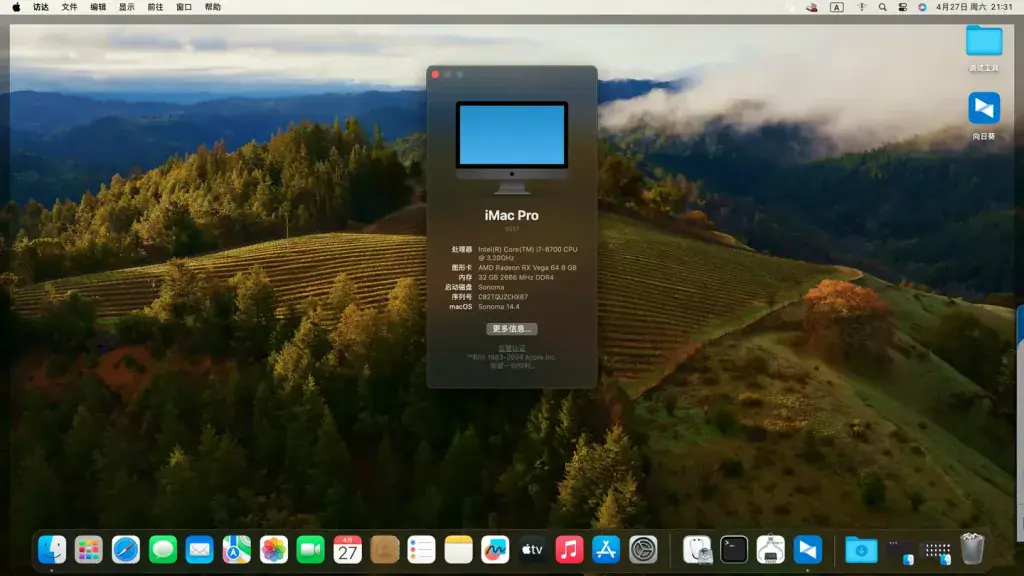The height and width of the screenshot is (576, 1024).
Task: Open the App Store in Dock
Action: [606, 550]
